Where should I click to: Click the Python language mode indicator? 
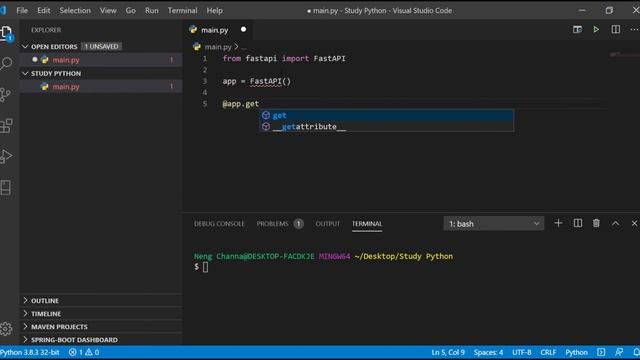[576, 352]
